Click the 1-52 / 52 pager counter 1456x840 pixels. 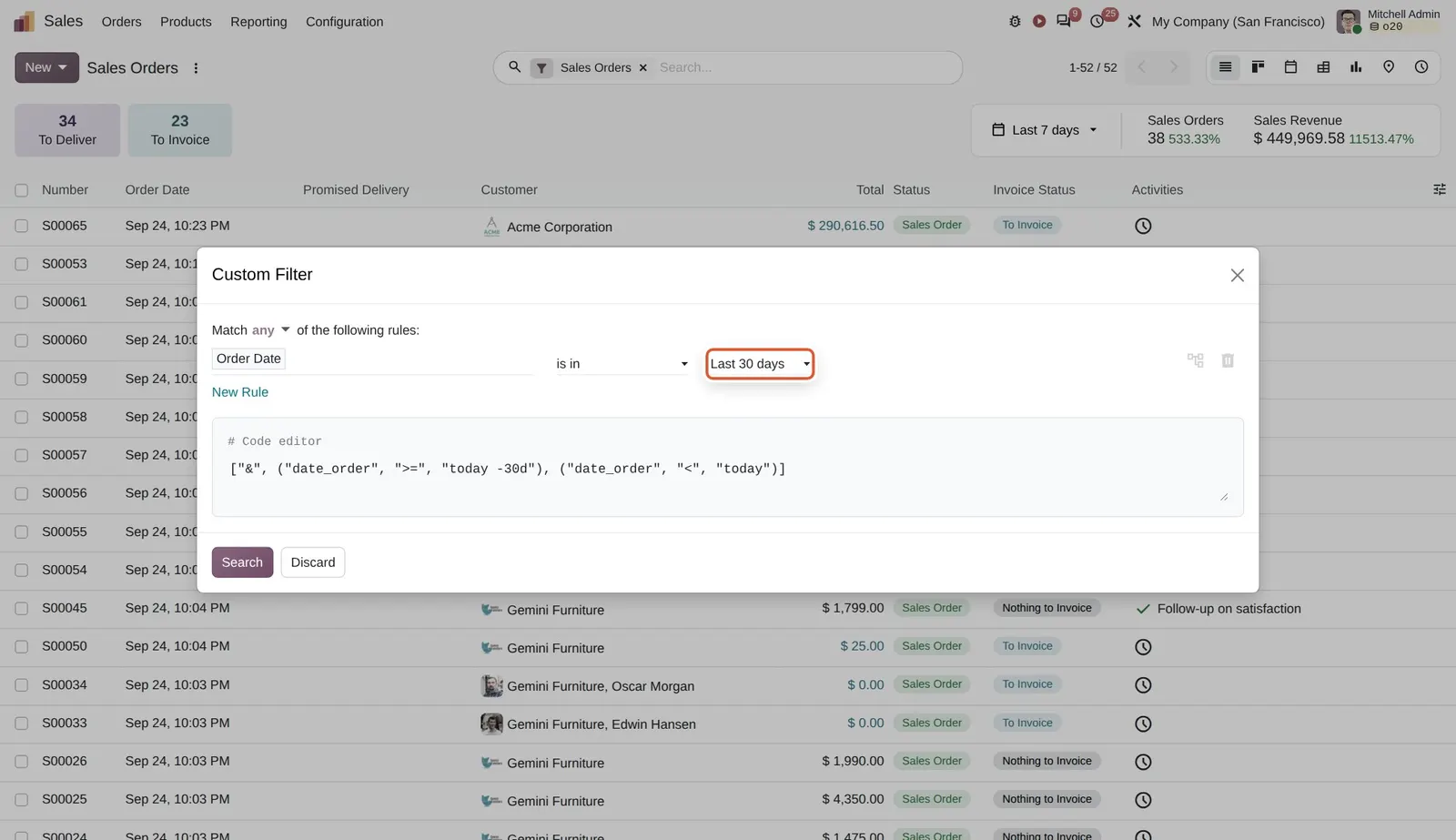(1093, 67)
